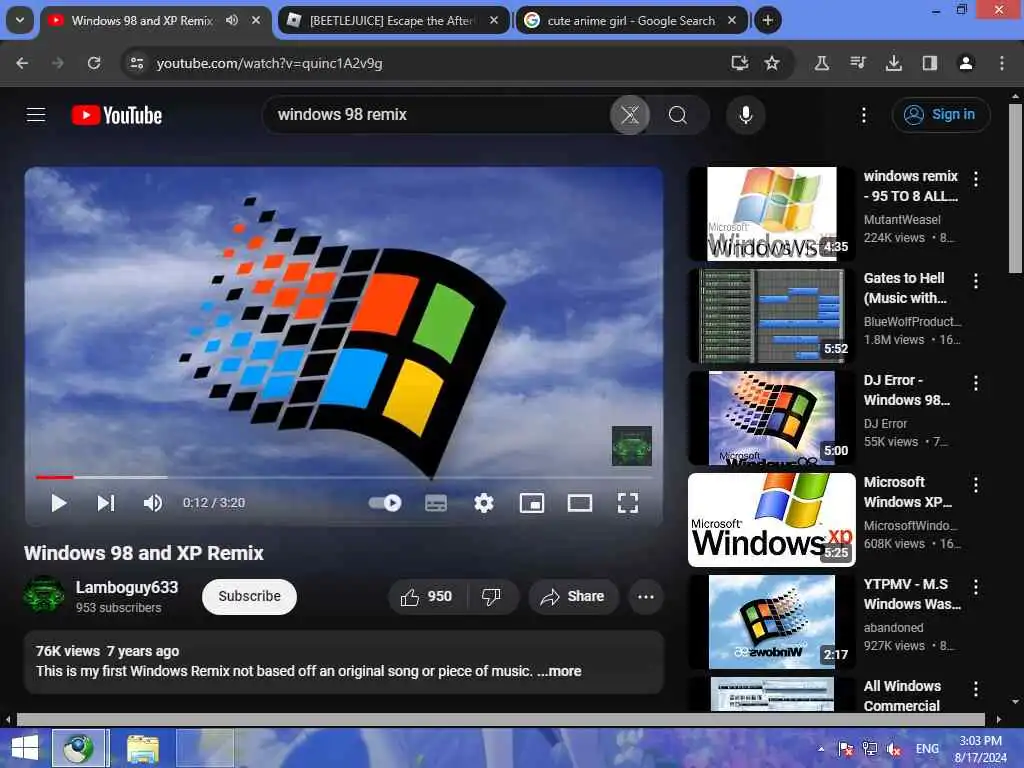The image size is (1024, 768).
Task: Show hidden system tray icons arrow
Action: [x=821, y=749]
